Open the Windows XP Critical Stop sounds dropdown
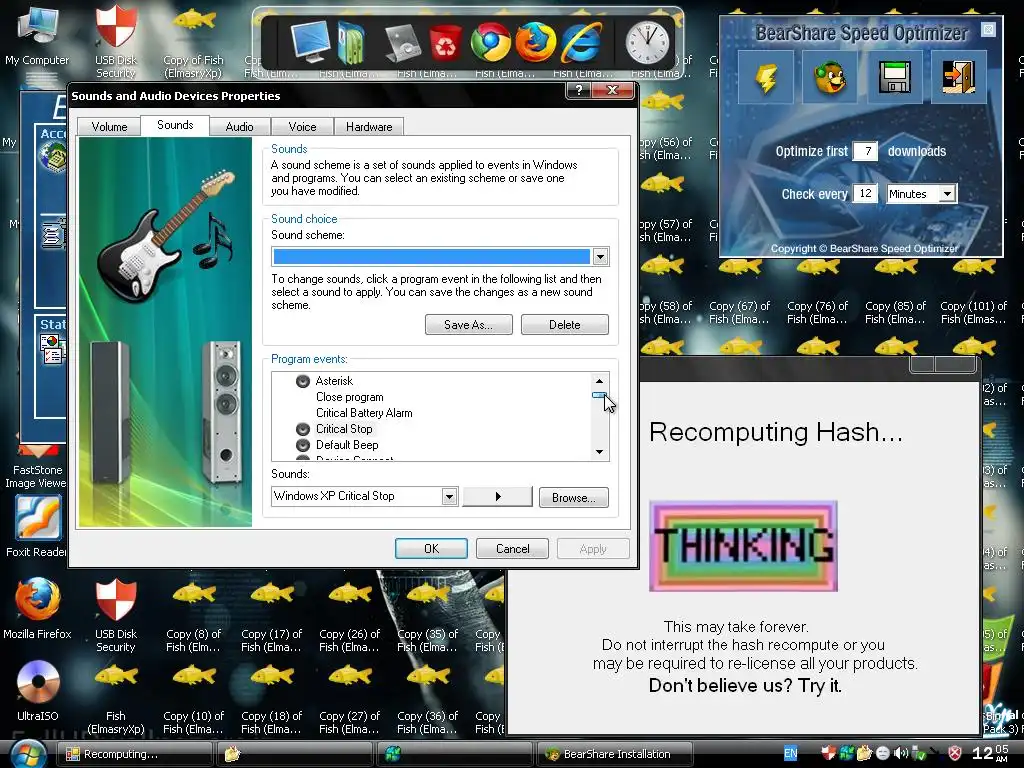The width and height of the screenshot is (1024, 768). (x=449, y=497)
